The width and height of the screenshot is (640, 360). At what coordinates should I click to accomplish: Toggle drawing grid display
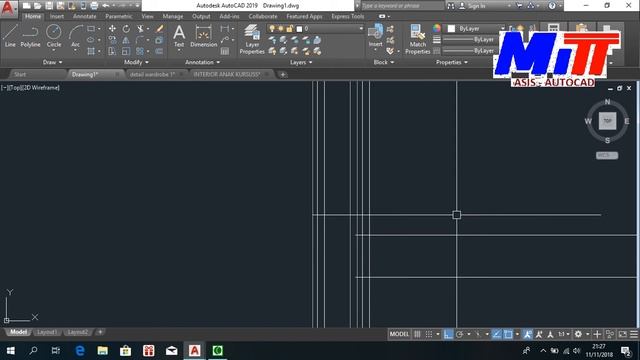417,334
